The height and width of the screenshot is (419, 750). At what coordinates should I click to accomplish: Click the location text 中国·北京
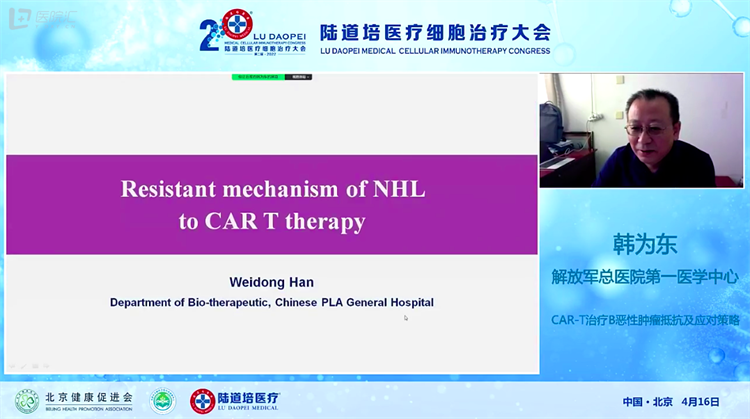click(x=646, y=401)
